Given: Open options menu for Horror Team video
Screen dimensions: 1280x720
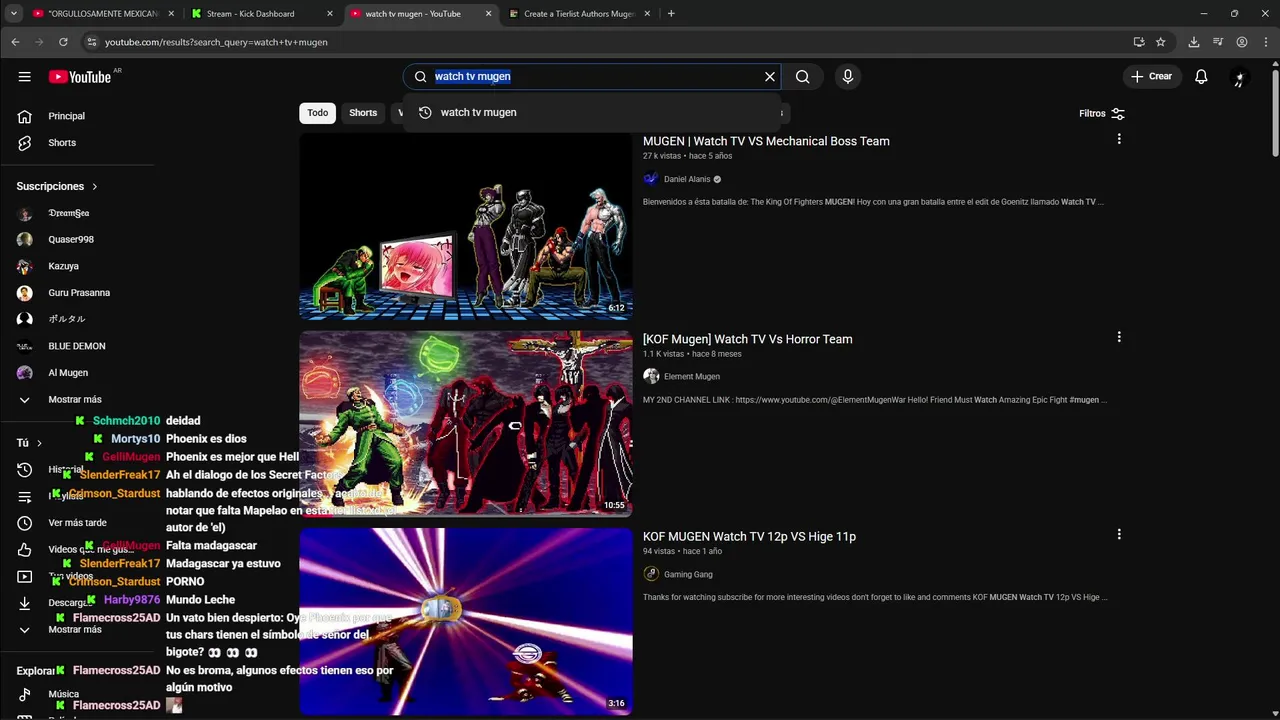Looking at the screenshot, I should tap(1119, 338).
